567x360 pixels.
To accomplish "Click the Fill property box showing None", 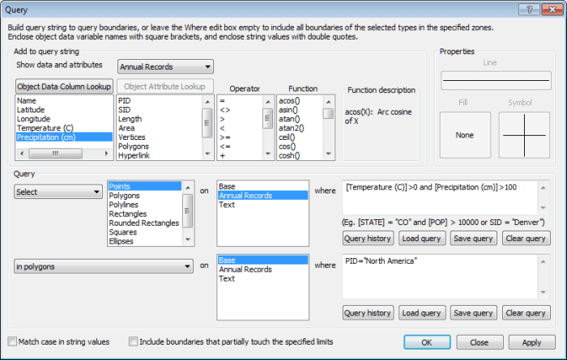I will (465, 135).
